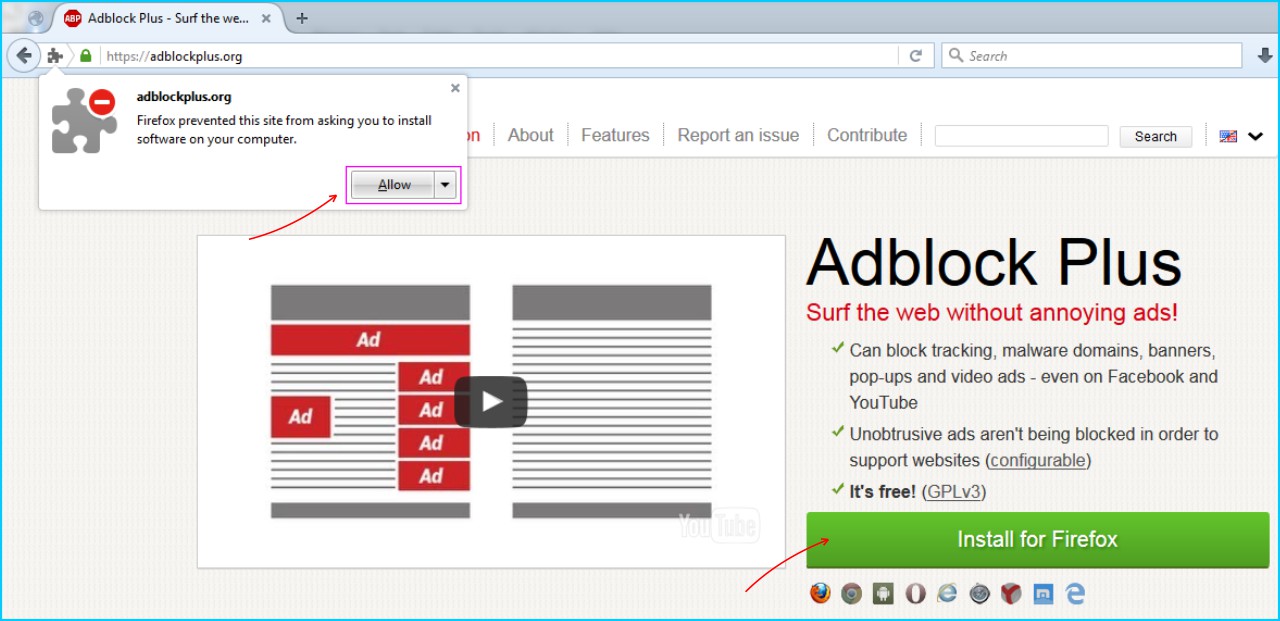Click the US flag language icon
Screen dimensions: 1280x621
[x=1228, y=136]
